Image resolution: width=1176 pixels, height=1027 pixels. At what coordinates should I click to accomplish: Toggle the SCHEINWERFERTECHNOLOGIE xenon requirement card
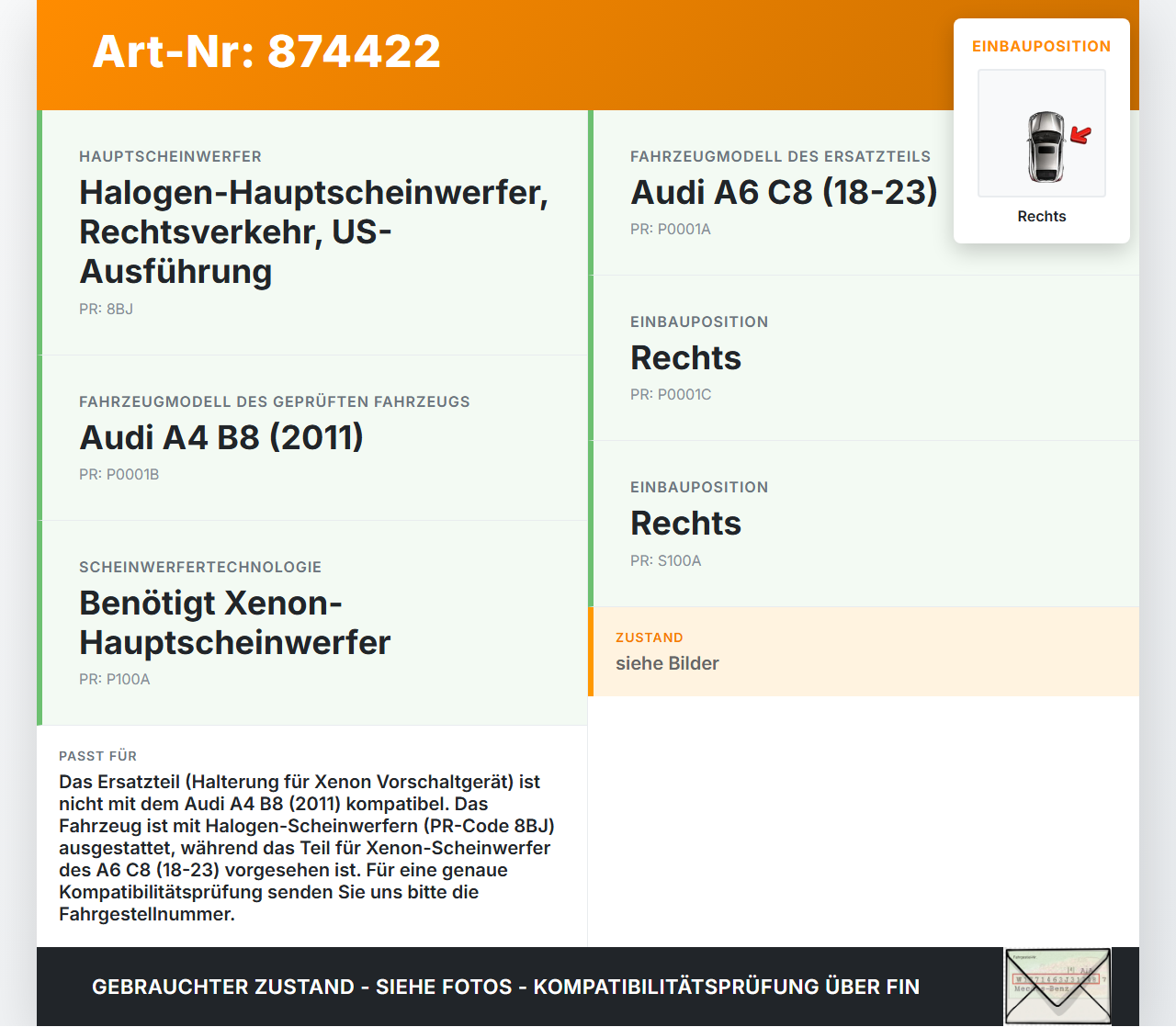[x=312, y=622]
